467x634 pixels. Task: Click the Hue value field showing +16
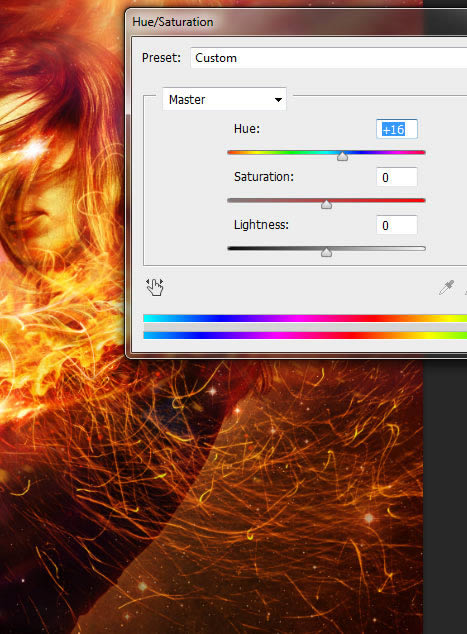pyautogui.click(x=397, y=129)
